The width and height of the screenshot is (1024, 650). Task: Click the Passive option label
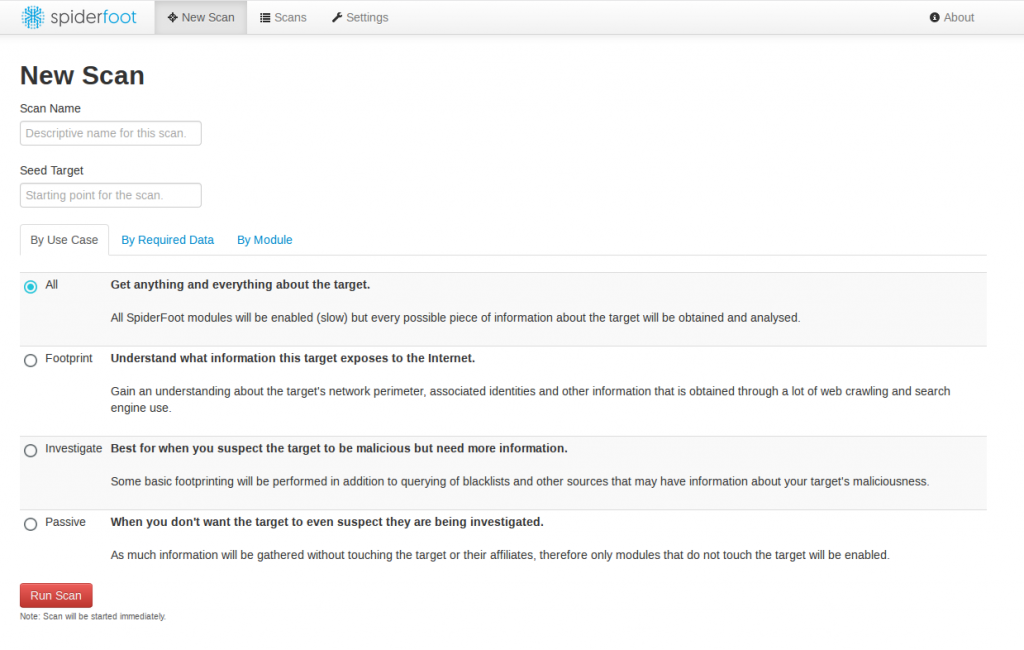(x=65, y=522)
